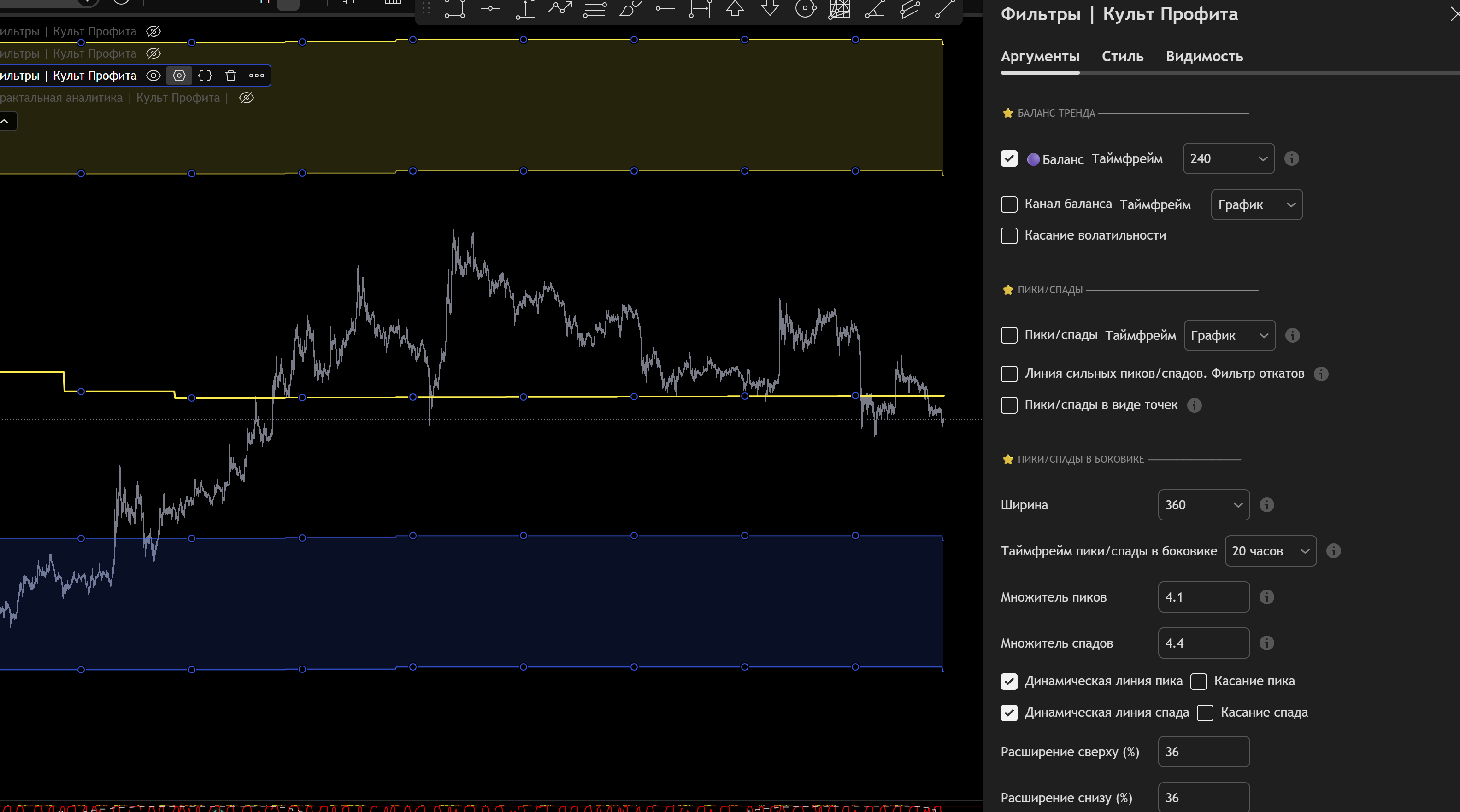Viewport: 1460px width, 812px height.
Task: Select the rectangle drawing tool
Action: pyautogui.click(x=454, y=8)
